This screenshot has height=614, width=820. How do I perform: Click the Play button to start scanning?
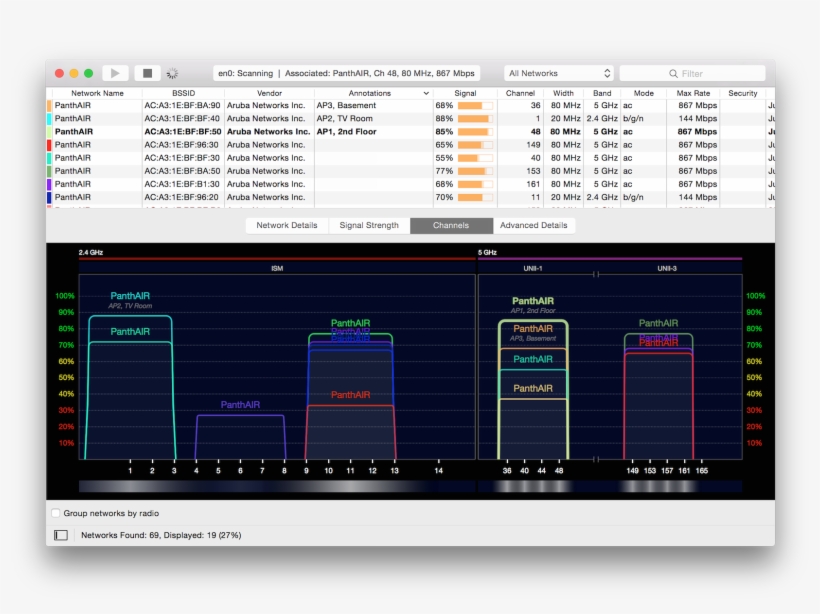(x=114, y=72)
